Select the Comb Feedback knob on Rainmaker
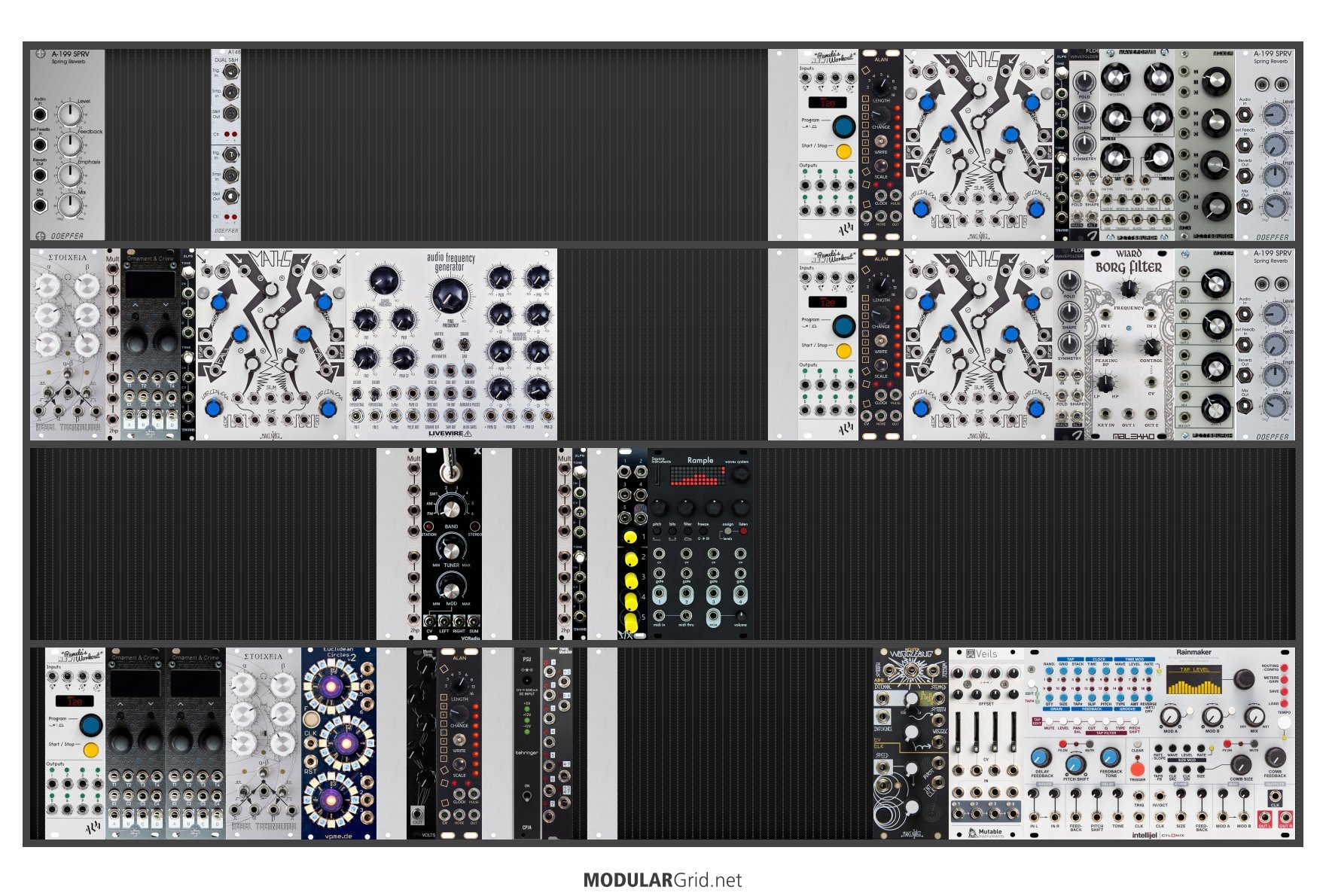 pyautogui.click(x=1276, y=757)
